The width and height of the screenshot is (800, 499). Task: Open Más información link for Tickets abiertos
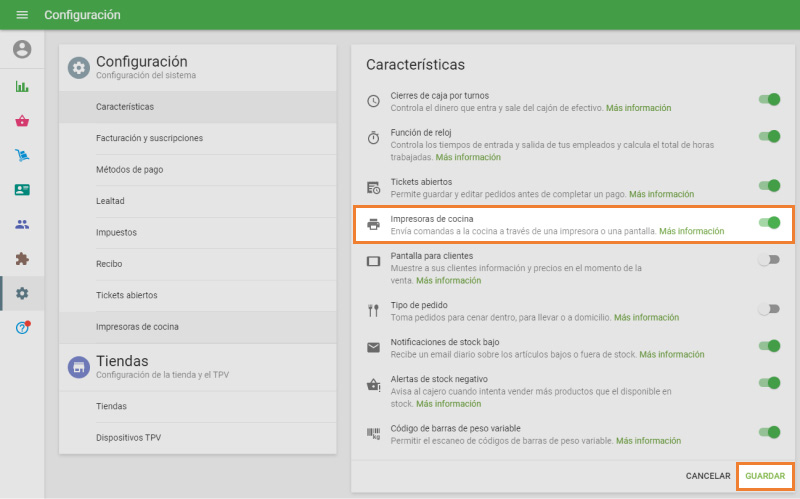coord(661,194)
